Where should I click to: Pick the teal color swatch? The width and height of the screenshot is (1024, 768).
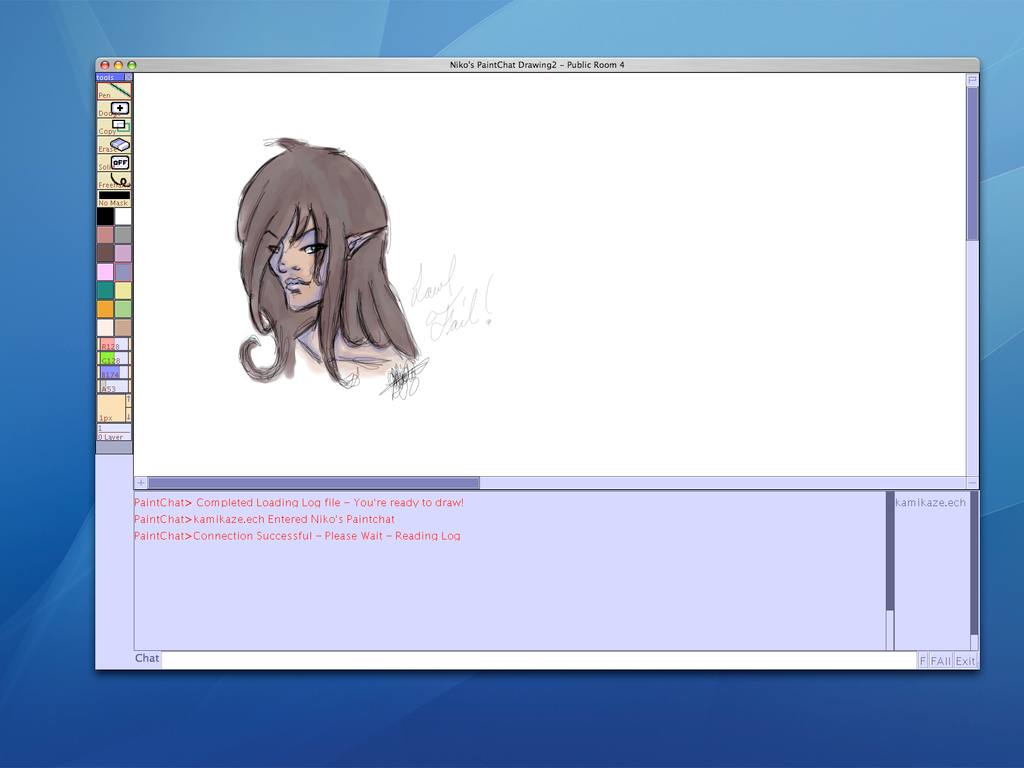pyautogui.click(x=105, y=290)
